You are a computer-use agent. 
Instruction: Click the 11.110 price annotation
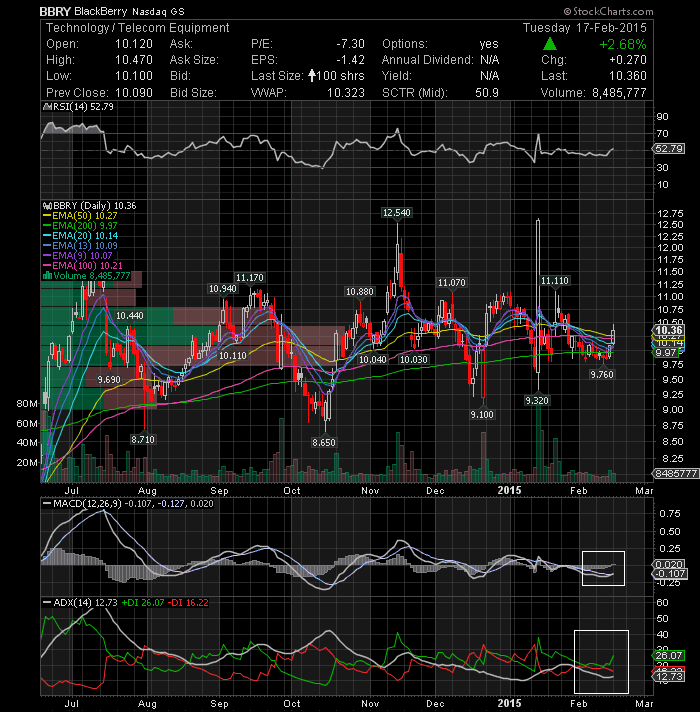coord(555,281)
